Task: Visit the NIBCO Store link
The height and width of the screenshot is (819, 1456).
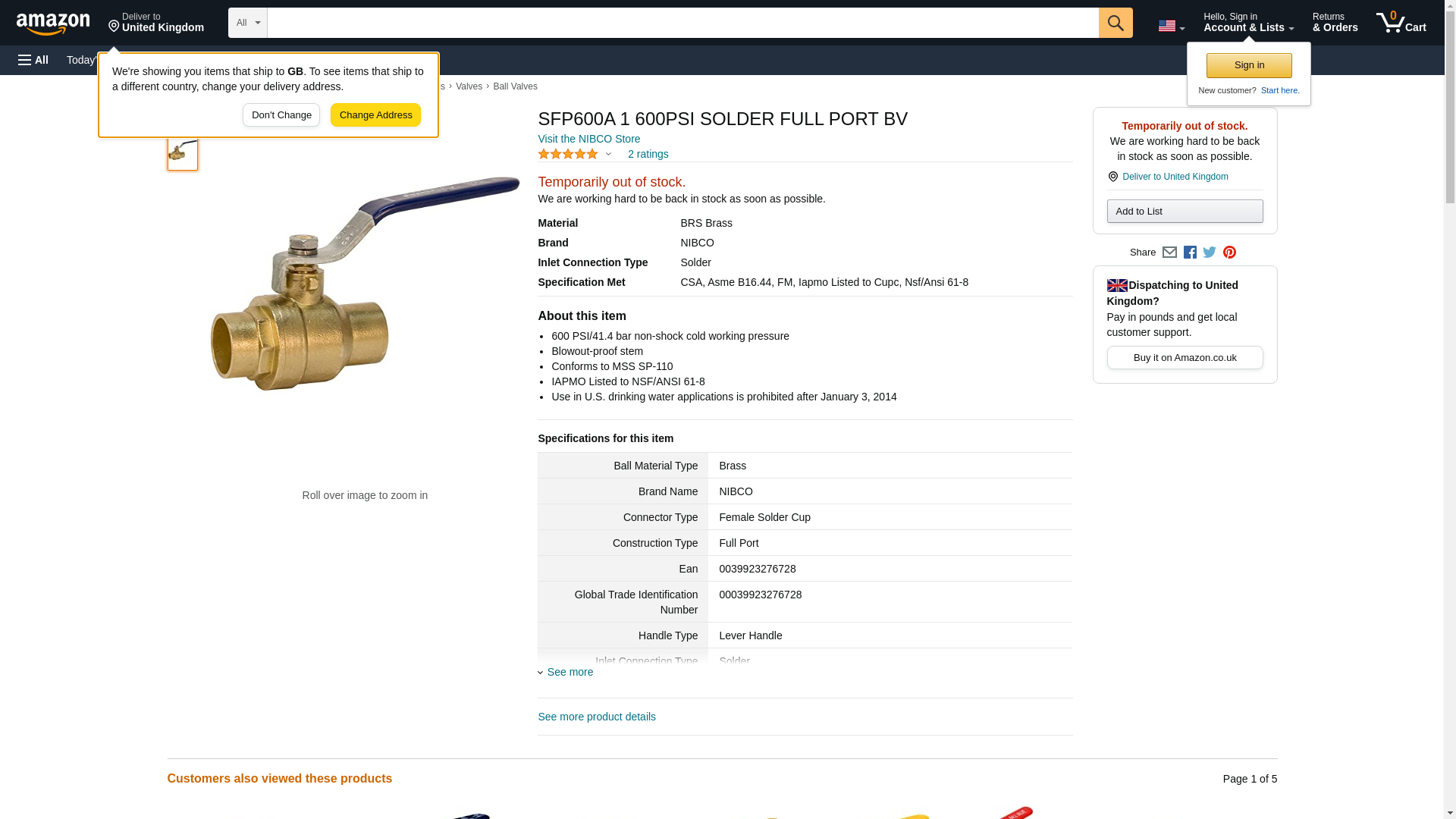Action: tap(588, 139)
